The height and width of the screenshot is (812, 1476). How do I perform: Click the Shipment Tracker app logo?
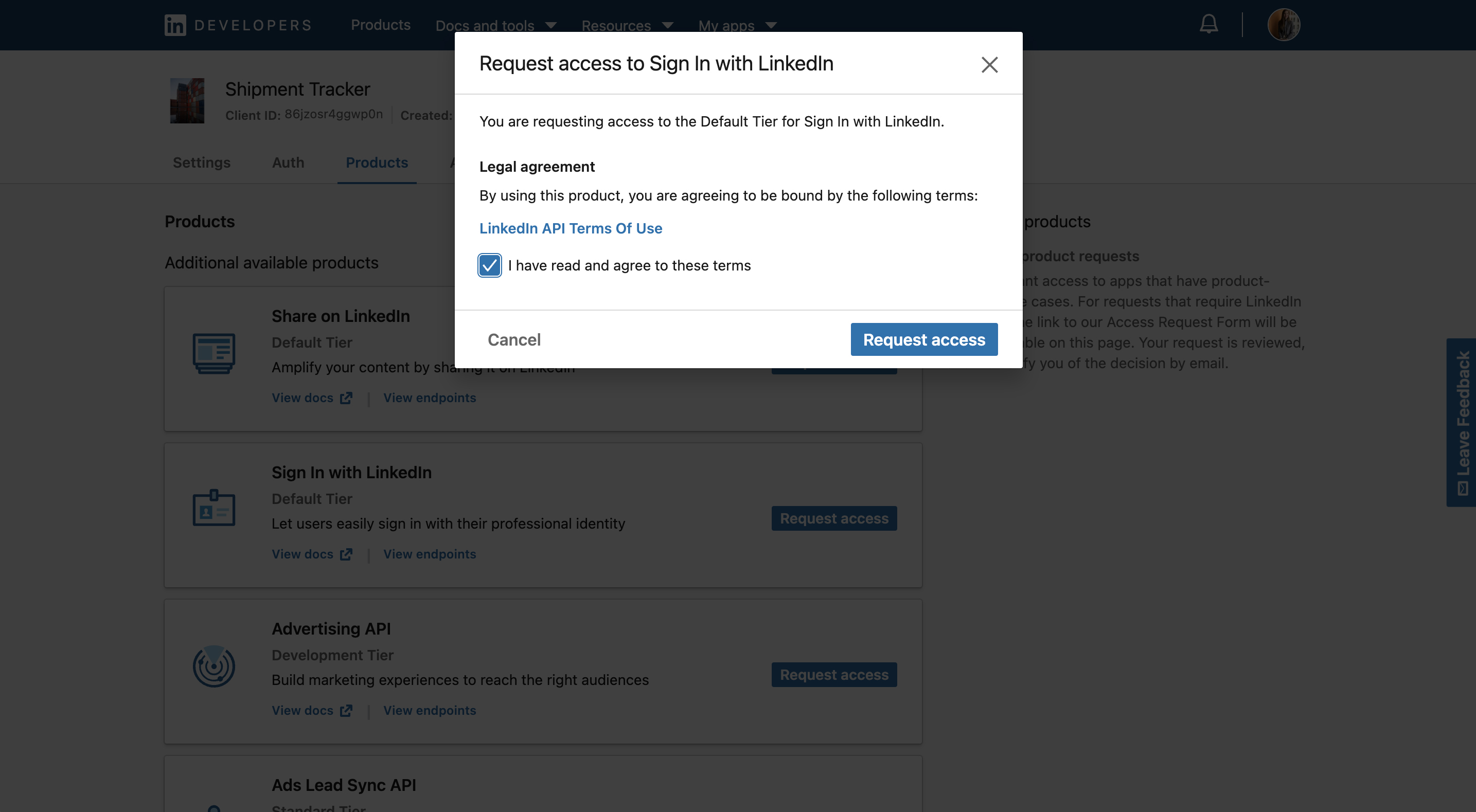click(x=187, y=101)
